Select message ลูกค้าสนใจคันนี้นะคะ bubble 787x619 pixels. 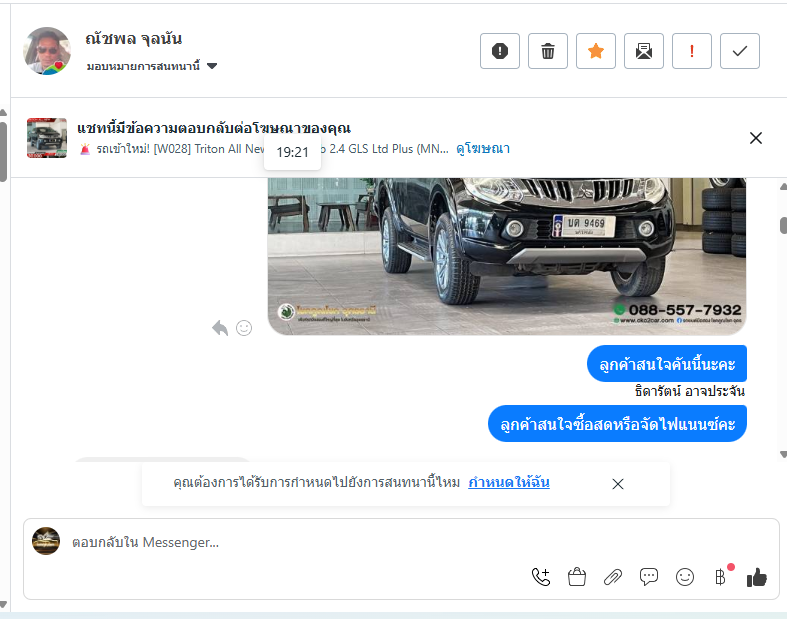coord(667,363)
